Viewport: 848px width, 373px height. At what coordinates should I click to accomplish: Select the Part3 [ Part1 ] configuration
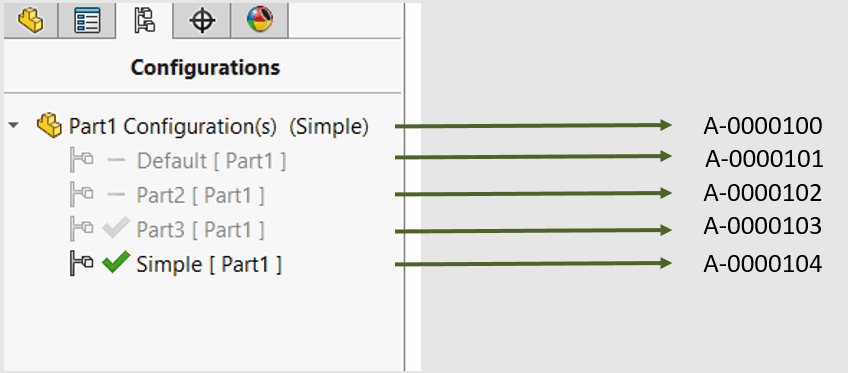tap(201, 230)
